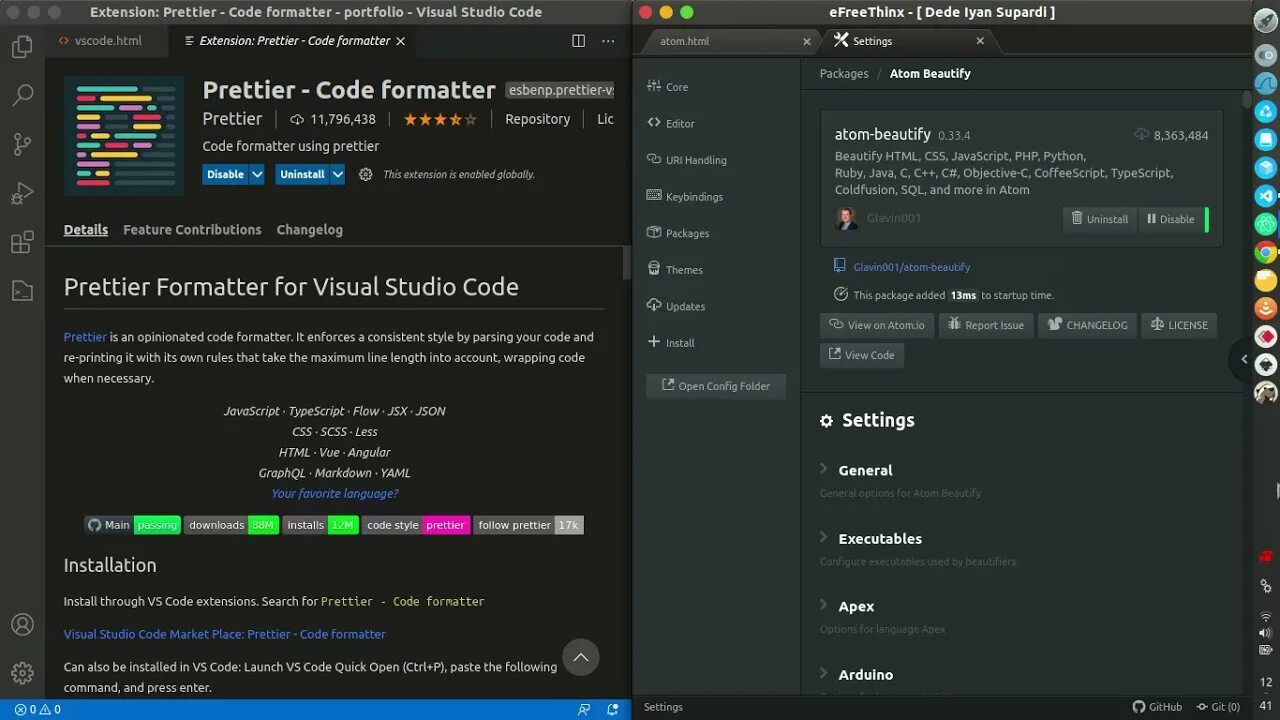
Task: Select the Changelog tab of Prettier
Action: pyautogui.click(x=310, y=229)
